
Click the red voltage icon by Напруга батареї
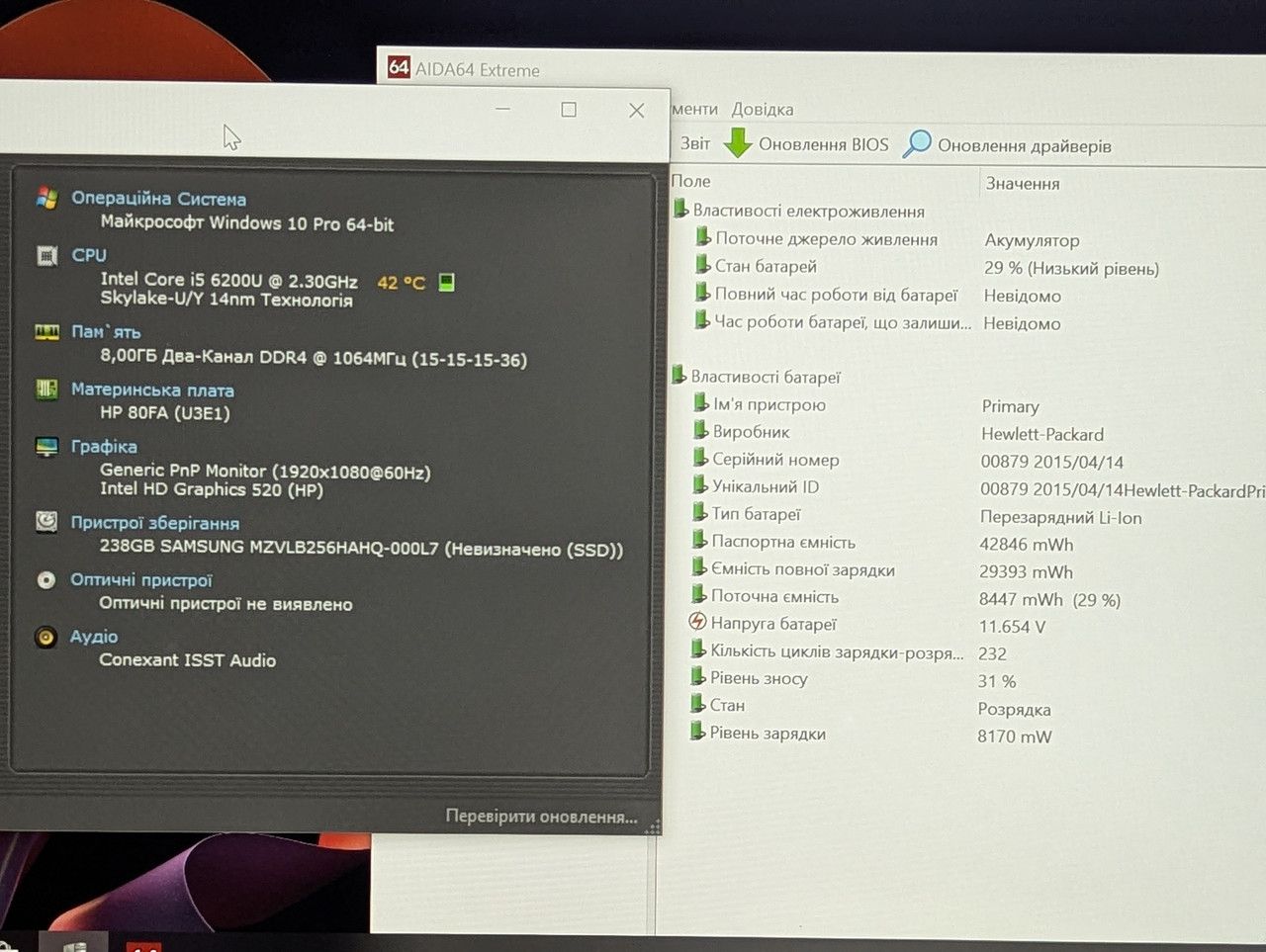coord(697,622)
